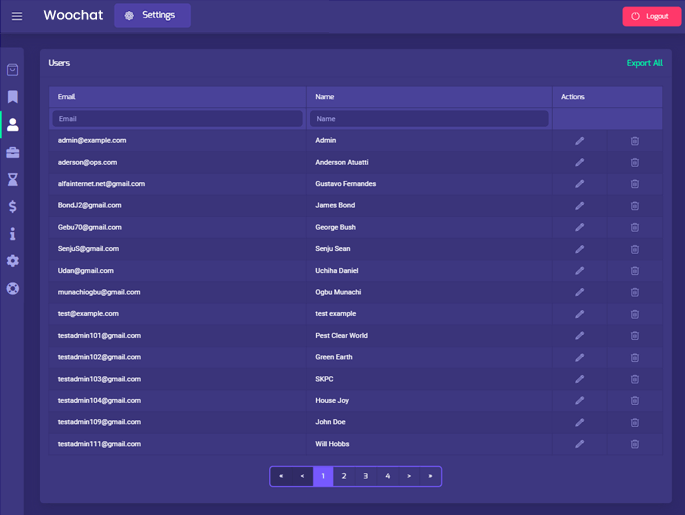Click the info sidebar icon
This screenshot has width=685, height=515.
tap(12, 234)
